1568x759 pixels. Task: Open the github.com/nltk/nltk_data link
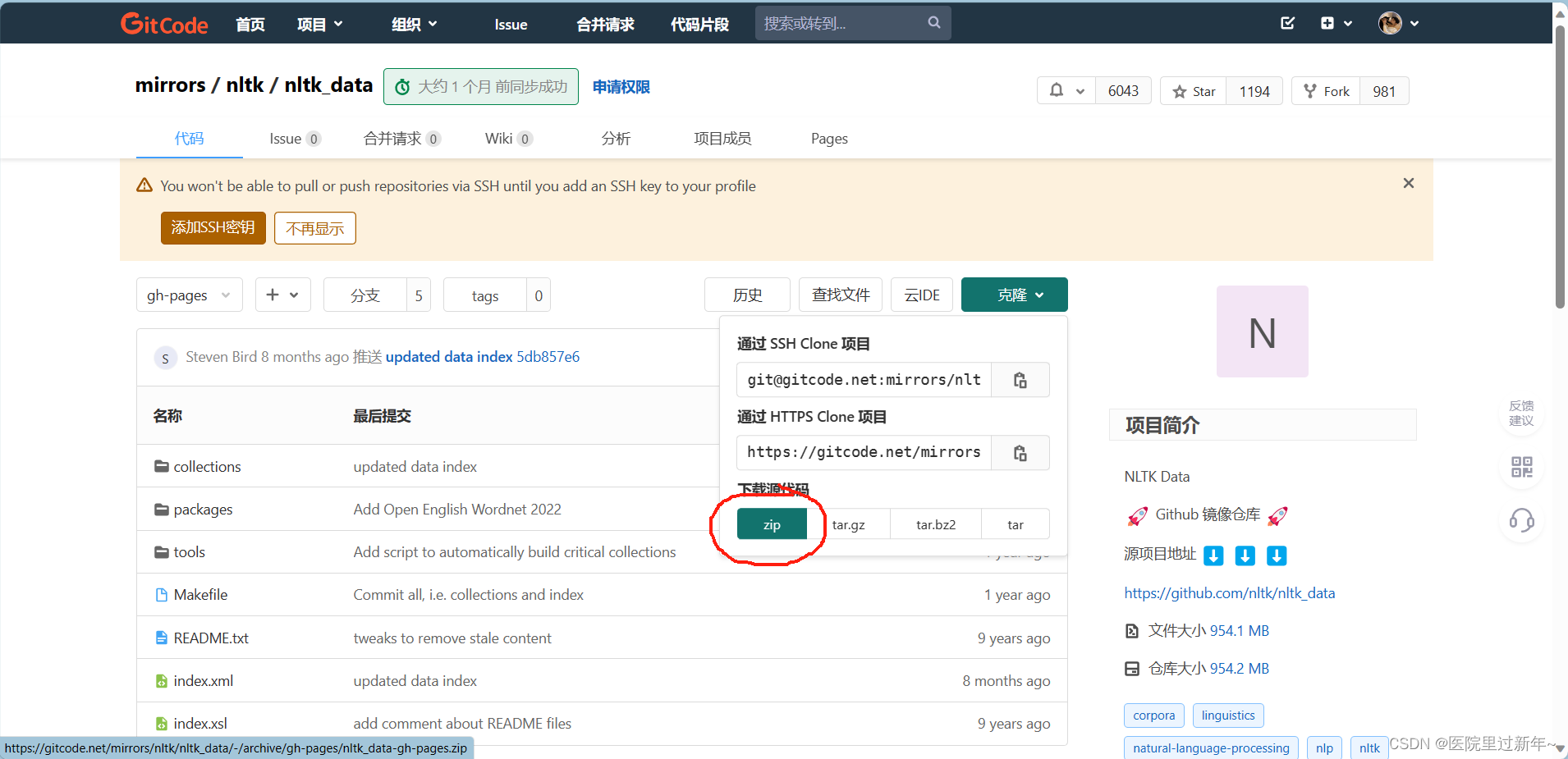1230,592
